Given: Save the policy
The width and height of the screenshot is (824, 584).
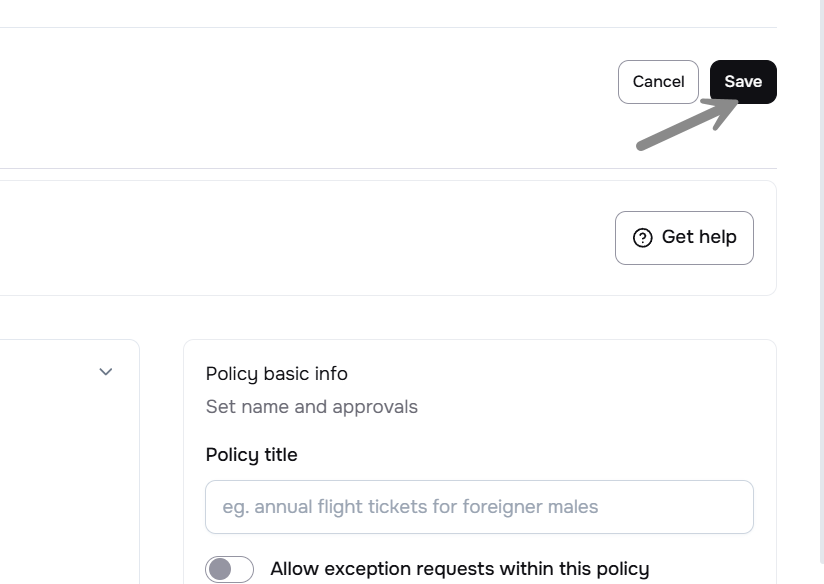Looking at the screenshot, I should coord(743,82).
